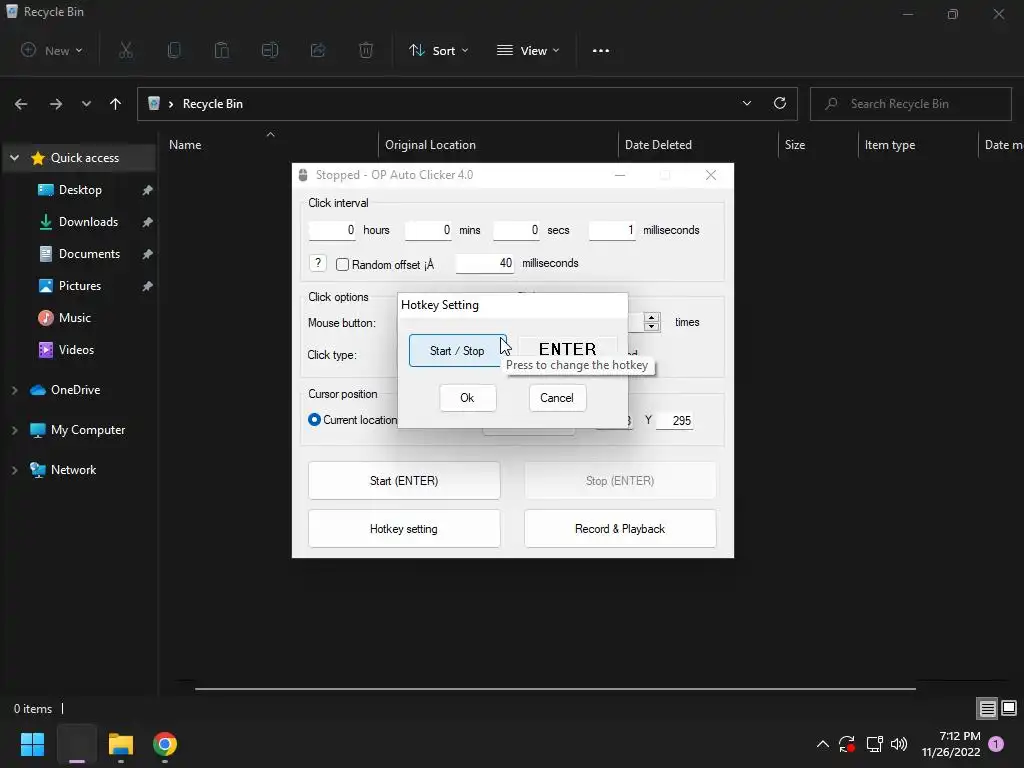Click the Cut scissors icon in toolbar

coord(126,50)
